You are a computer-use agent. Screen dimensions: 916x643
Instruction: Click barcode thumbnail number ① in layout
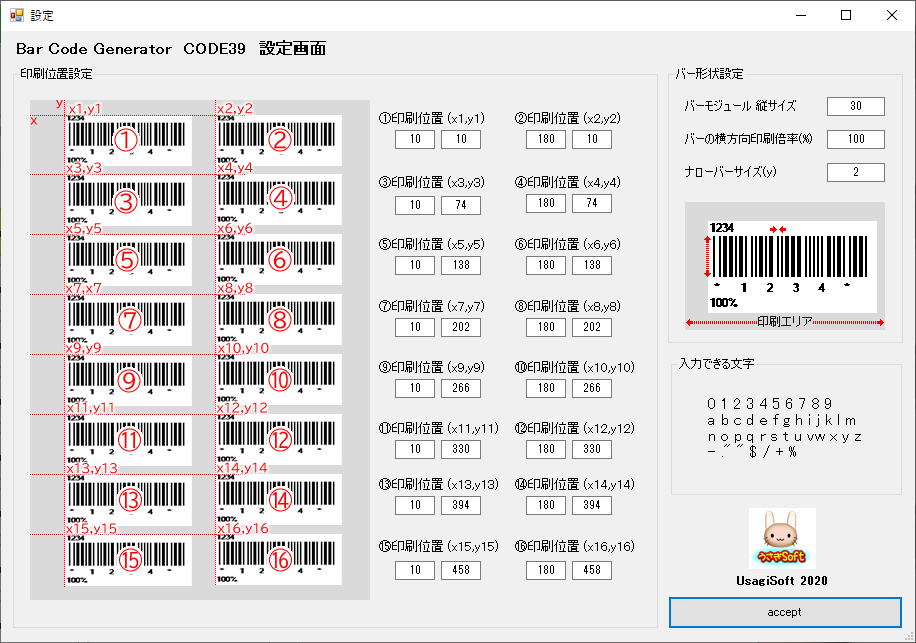[128, 141]
